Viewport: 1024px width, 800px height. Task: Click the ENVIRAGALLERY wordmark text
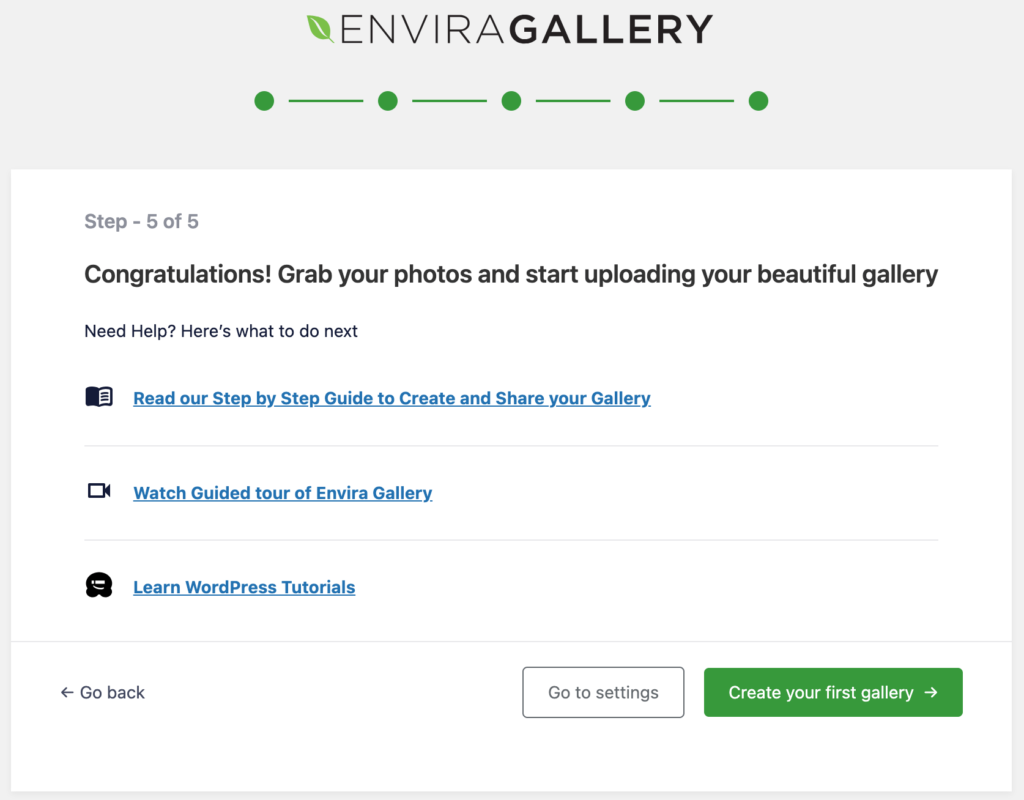(x=526, y=29)
